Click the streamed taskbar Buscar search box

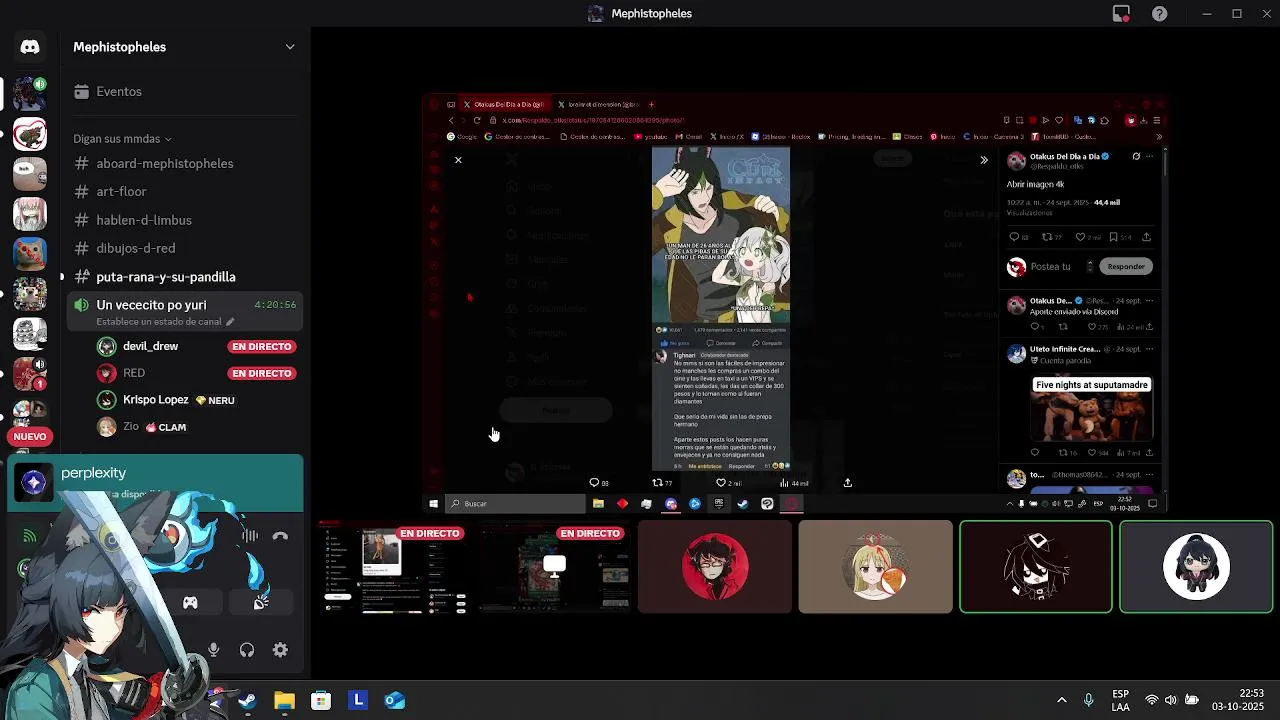coord(515,504)
